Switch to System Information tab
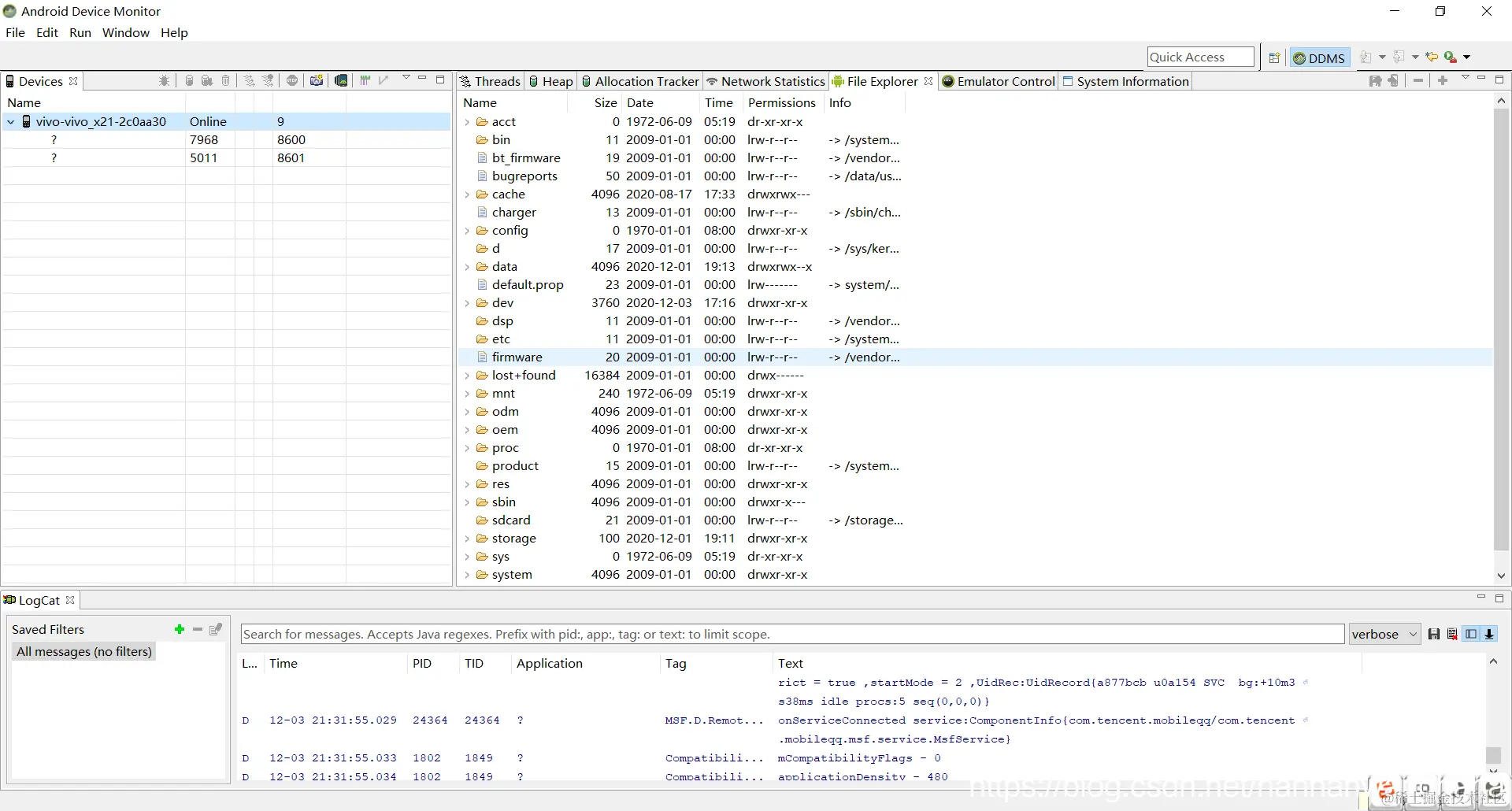Viewport: 1512px width, 811px height. pos(1125,81)
